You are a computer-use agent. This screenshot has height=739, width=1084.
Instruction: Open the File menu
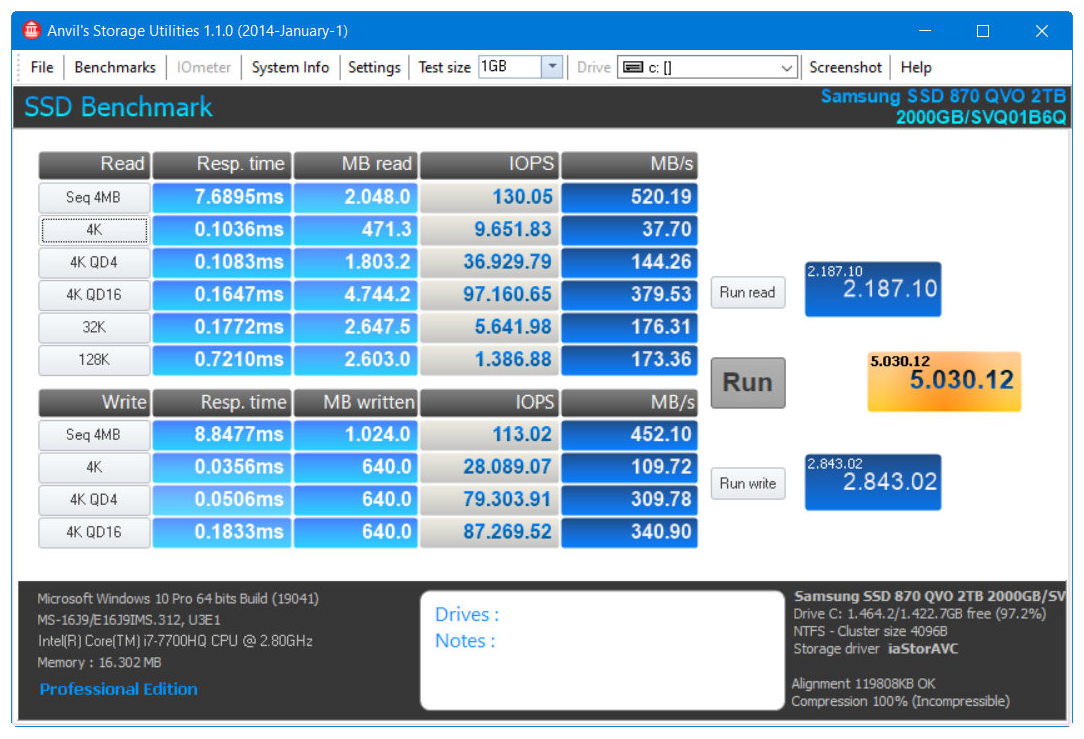(x=42, y=67)
